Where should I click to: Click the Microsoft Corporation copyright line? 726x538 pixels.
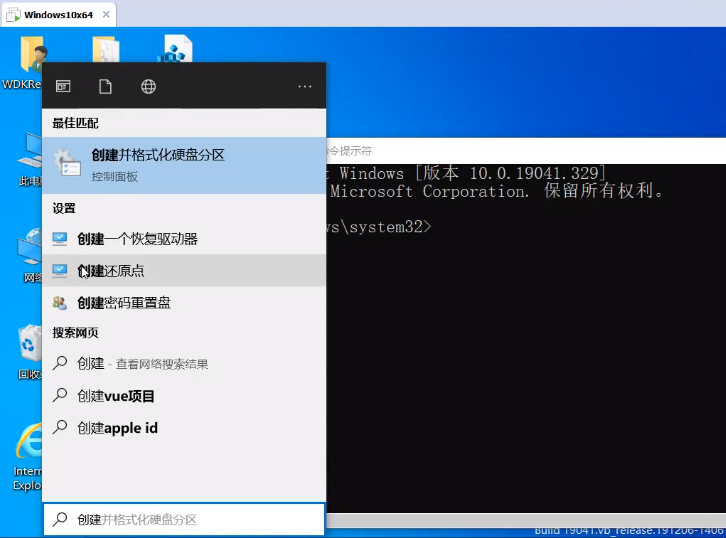495,191
